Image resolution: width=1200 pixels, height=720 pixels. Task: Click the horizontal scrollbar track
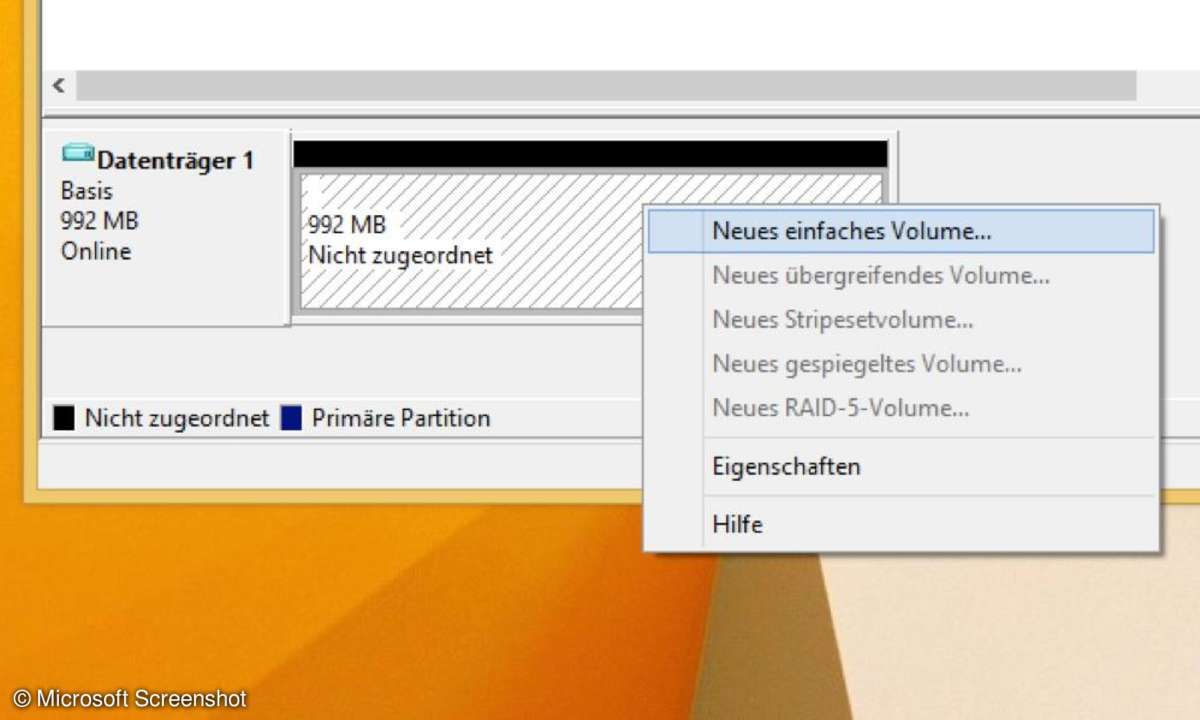[x=606, y=86]
